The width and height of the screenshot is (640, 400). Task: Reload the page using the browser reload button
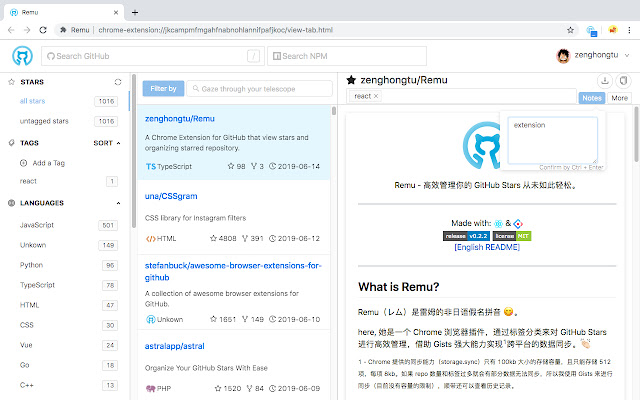(43, 30)
